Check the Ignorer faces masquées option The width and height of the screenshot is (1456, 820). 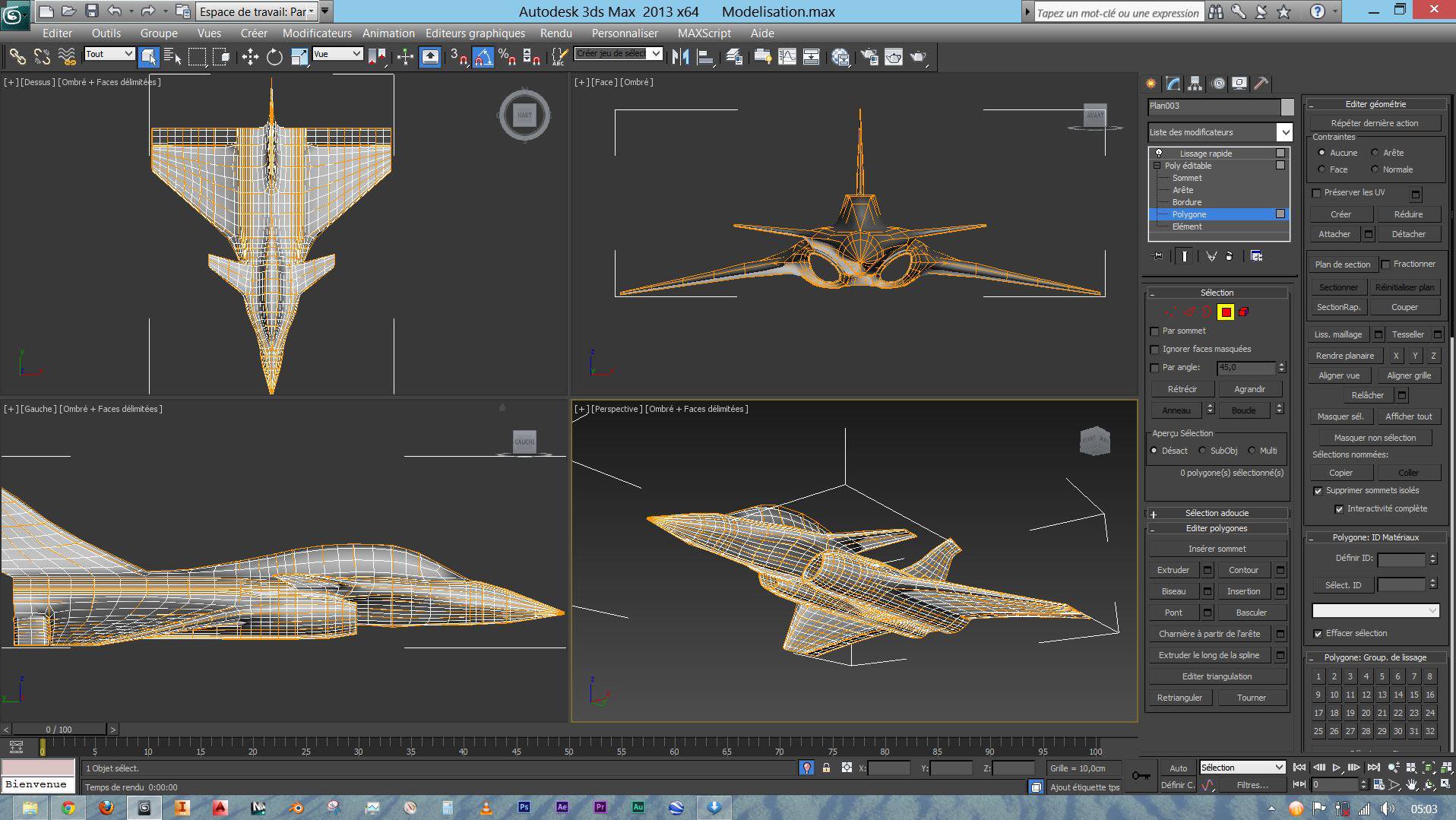(x=1155, y=350)
